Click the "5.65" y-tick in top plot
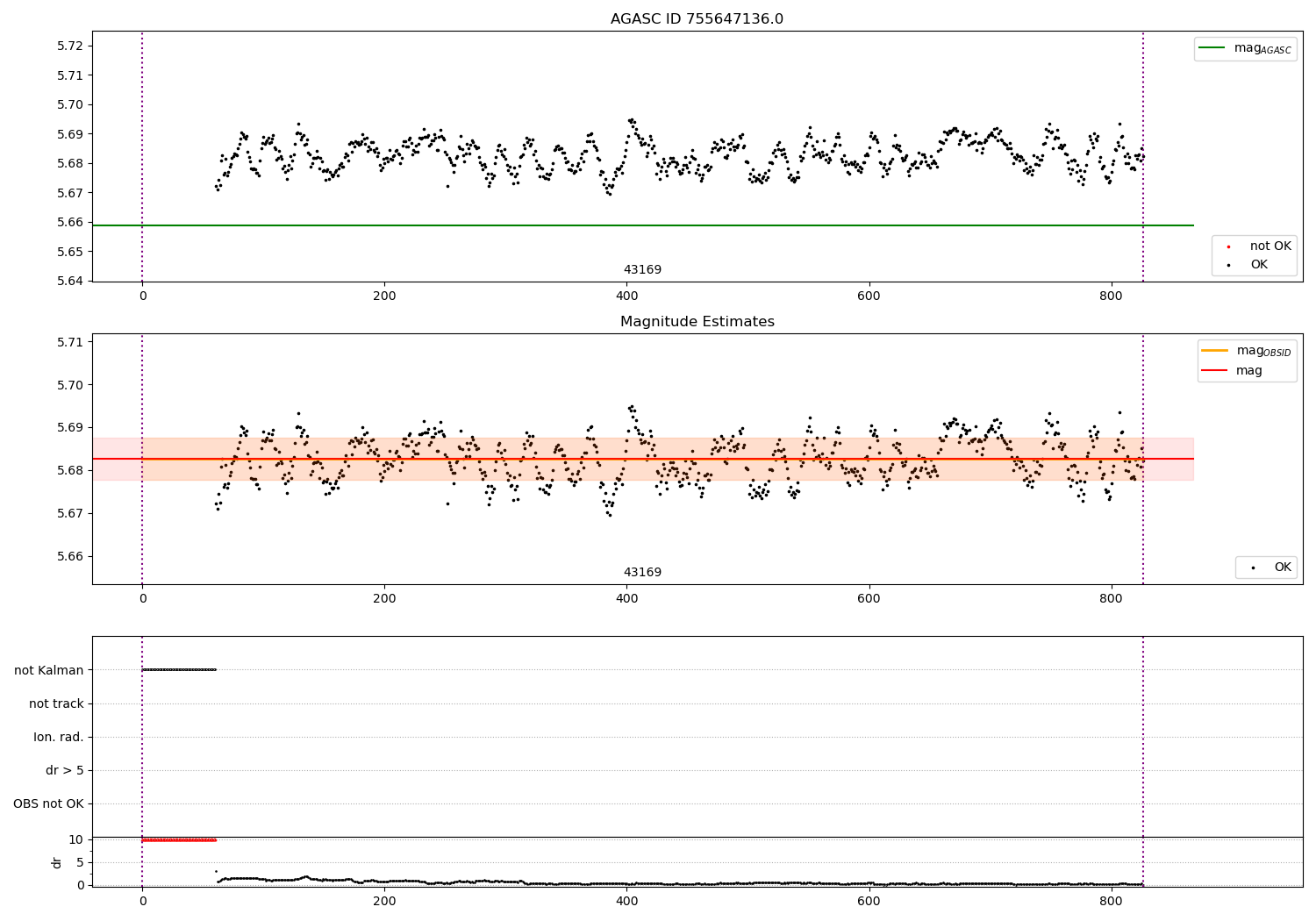This screenshot has width=1316, height=921. pos(69,252)
